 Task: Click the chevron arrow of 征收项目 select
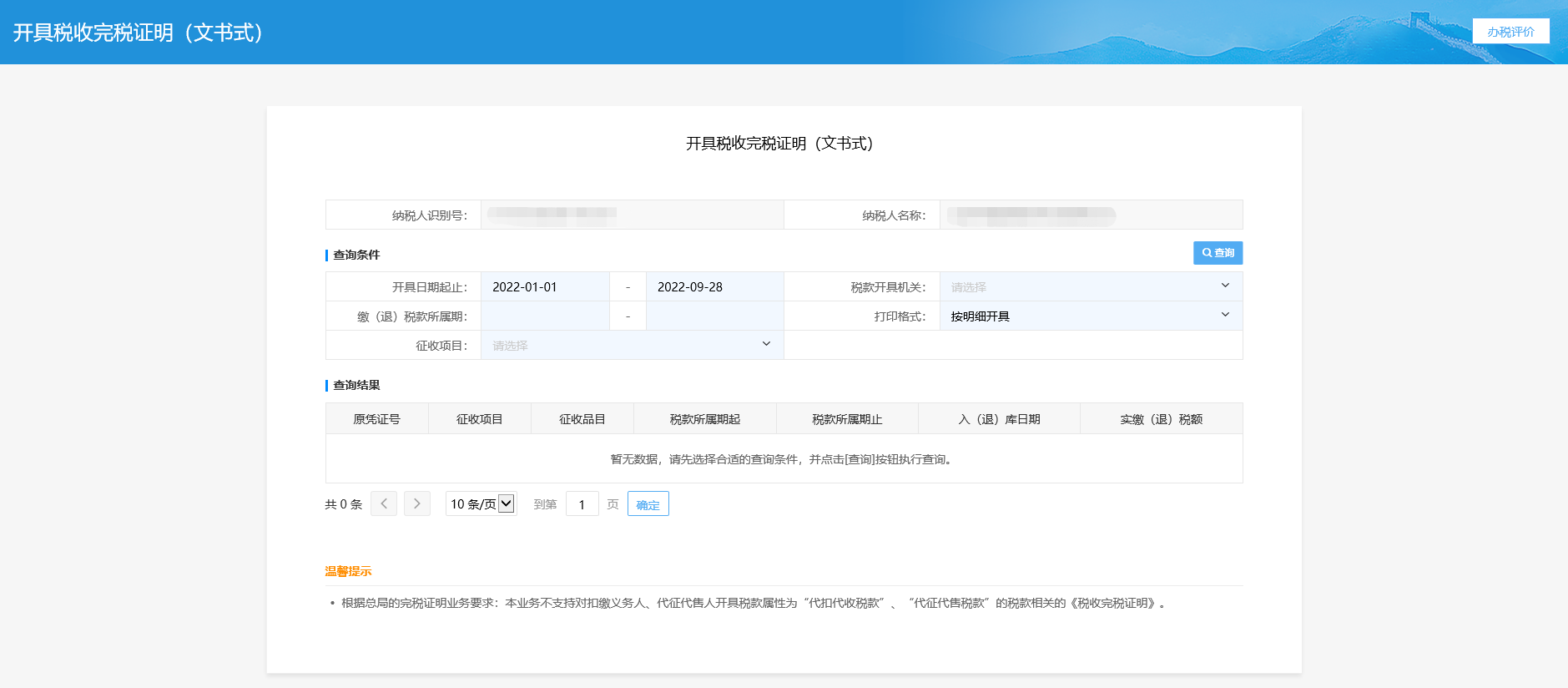click(x=766, y=344)
